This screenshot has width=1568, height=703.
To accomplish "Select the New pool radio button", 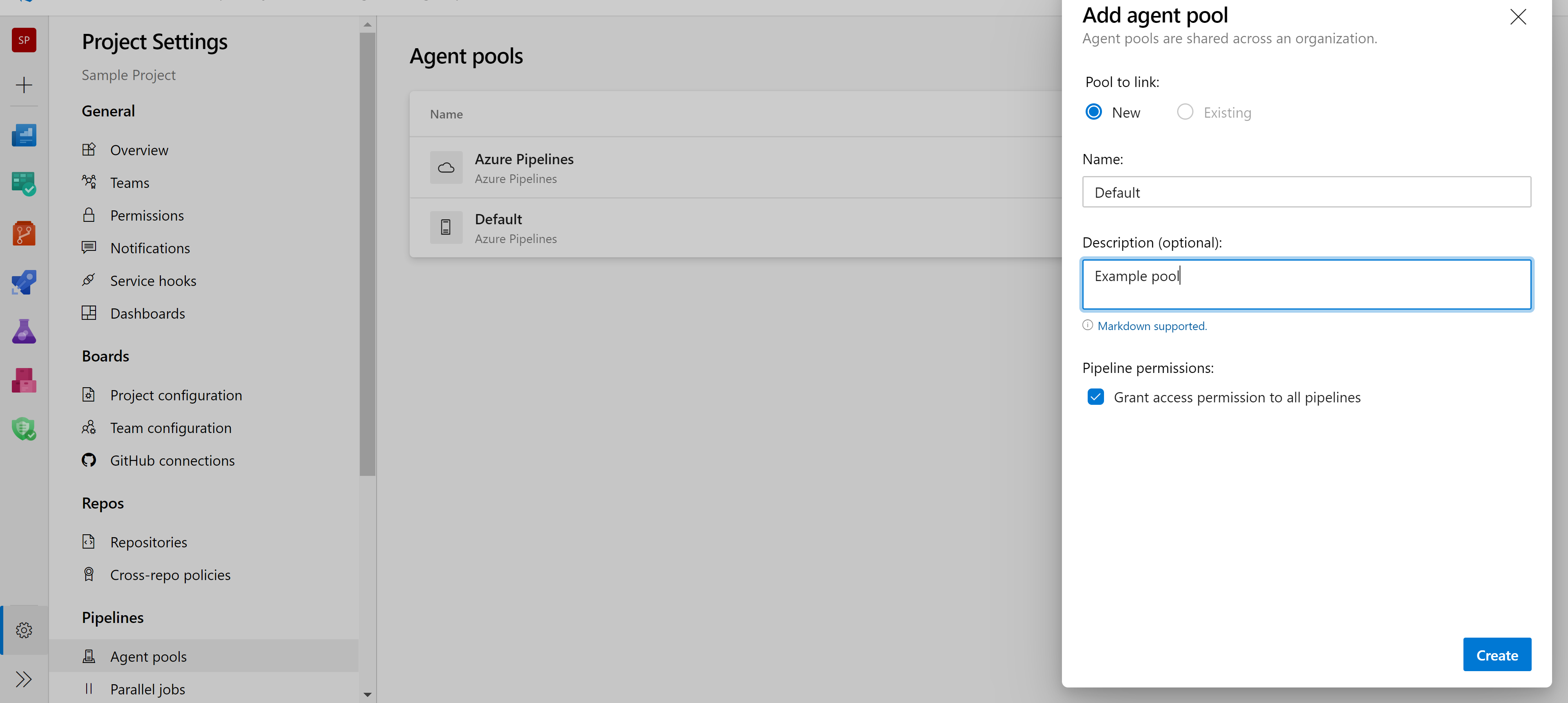I will pos(1093,112).
